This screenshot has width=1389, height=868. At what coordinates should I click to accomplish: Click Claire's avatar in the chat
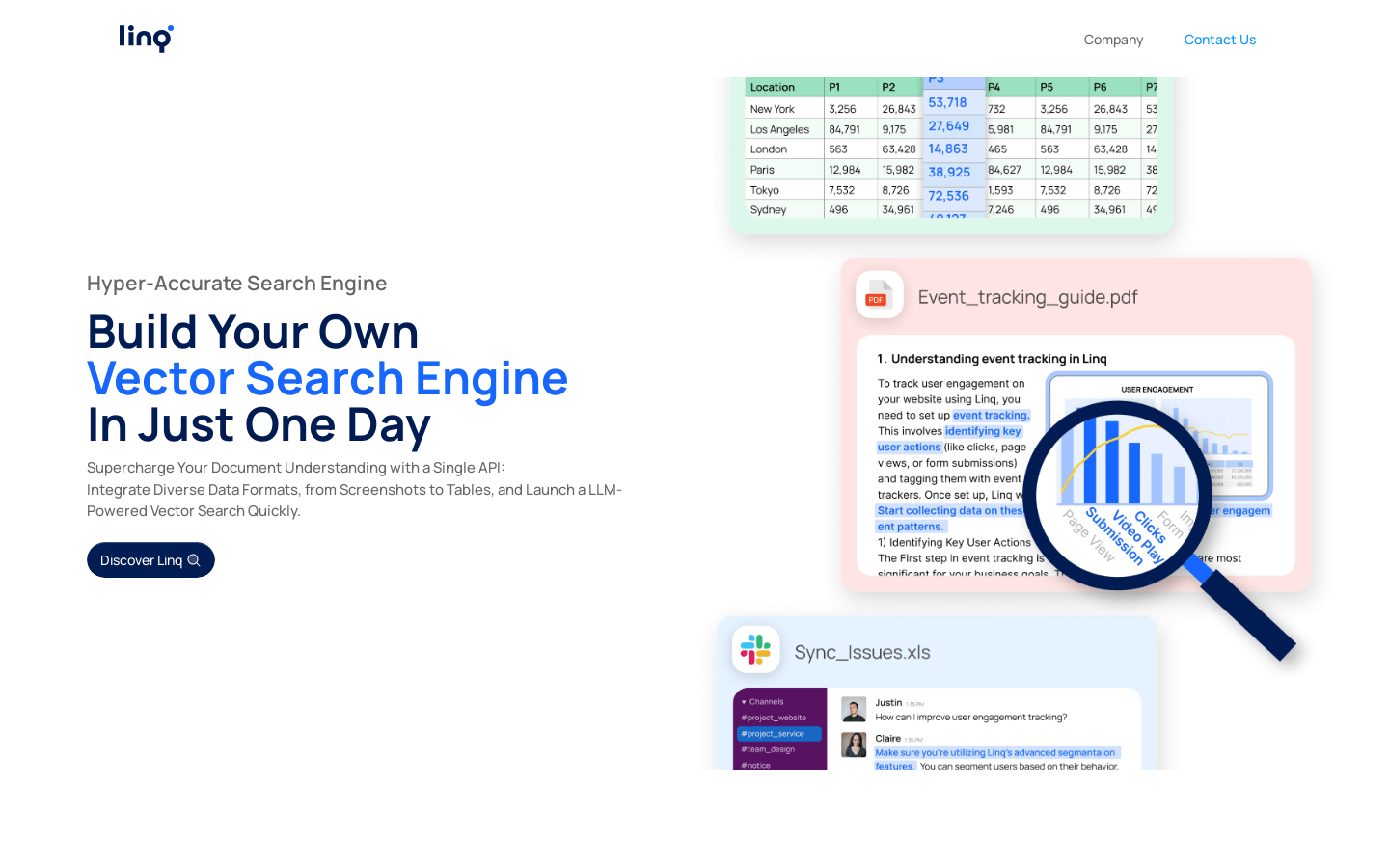click(x=854, y=745)
